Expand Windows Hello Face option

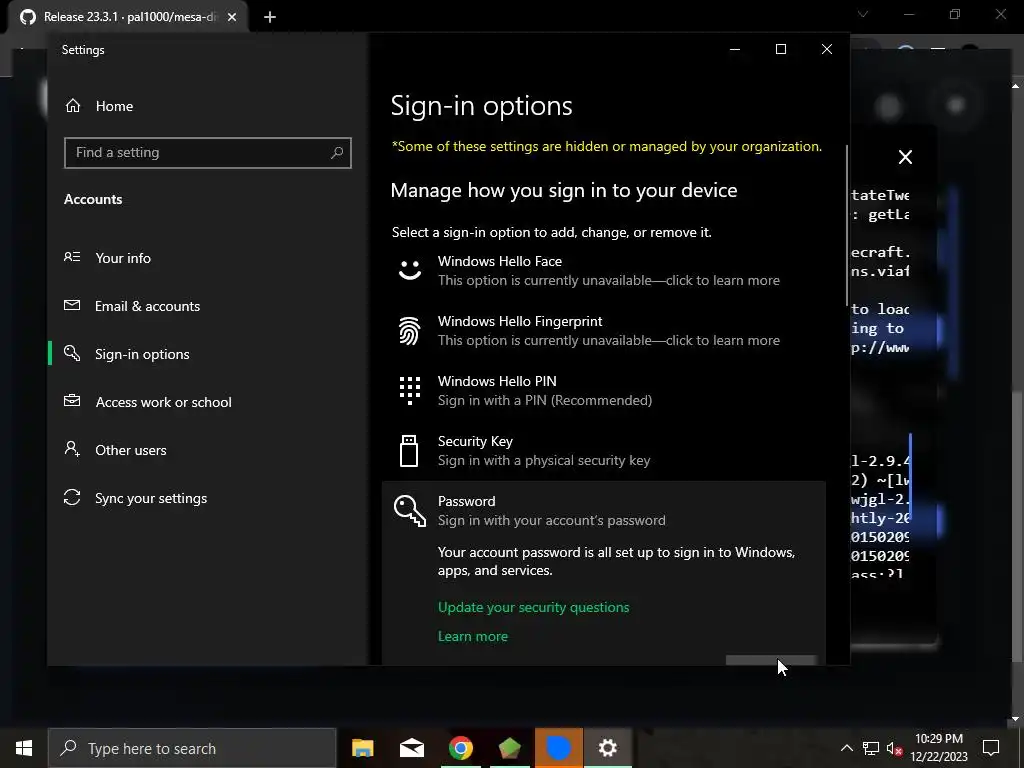pos(603,270)
